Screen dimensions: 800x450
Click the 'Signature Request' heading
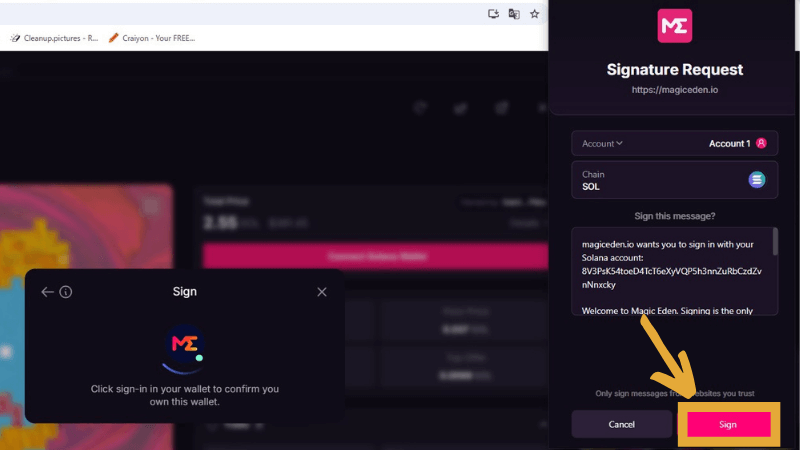(x=674, y=69)
